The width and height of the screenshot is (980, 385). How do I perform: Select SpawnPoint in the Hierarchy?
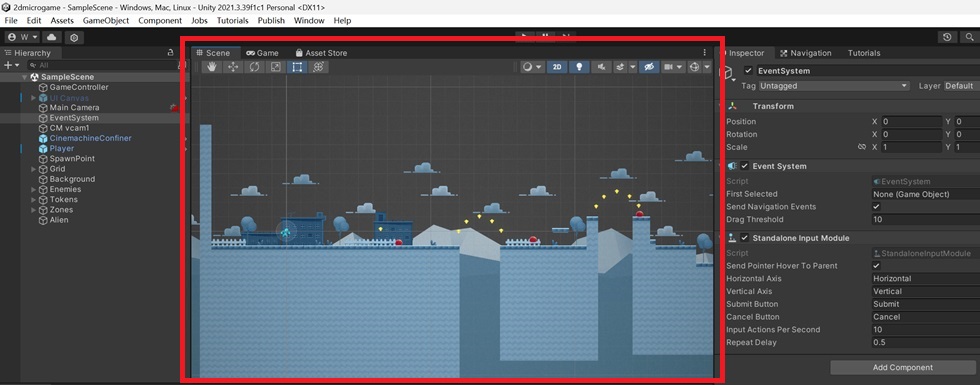(x=72, y=159)
